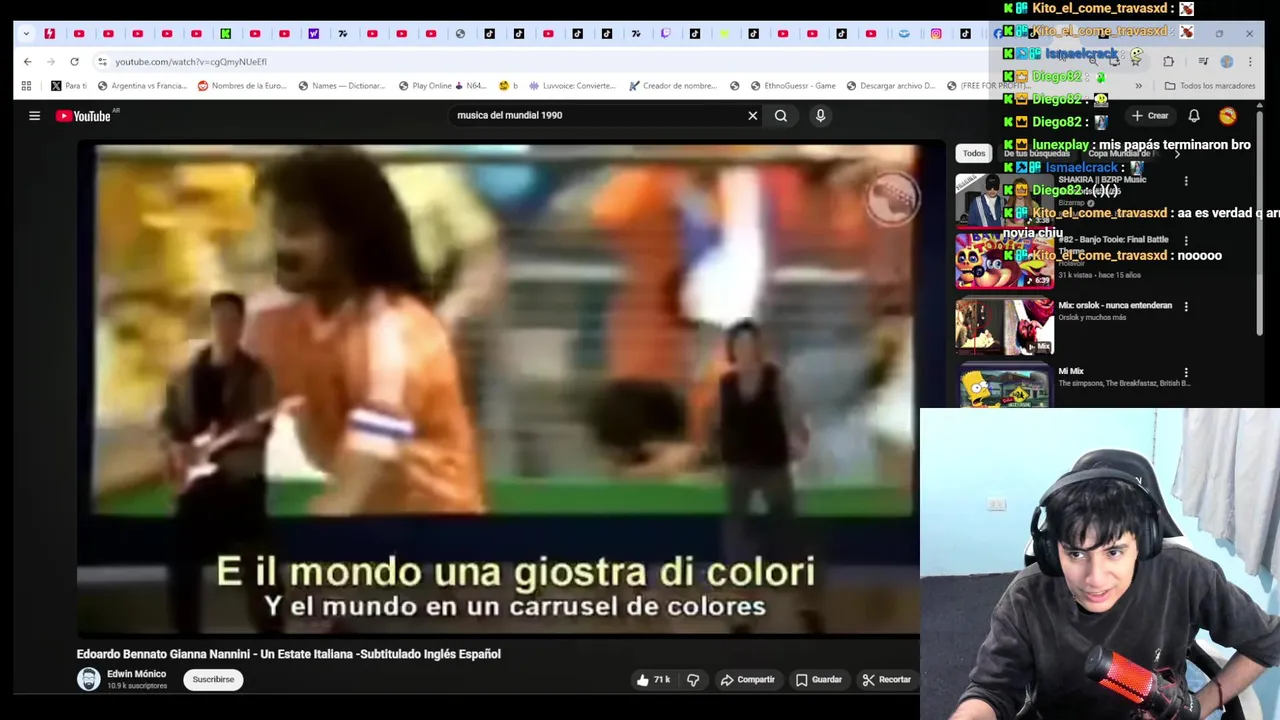Switch to the Instagram browser tab
This screenshot has height=720, width=1280.
coord(936,33)
